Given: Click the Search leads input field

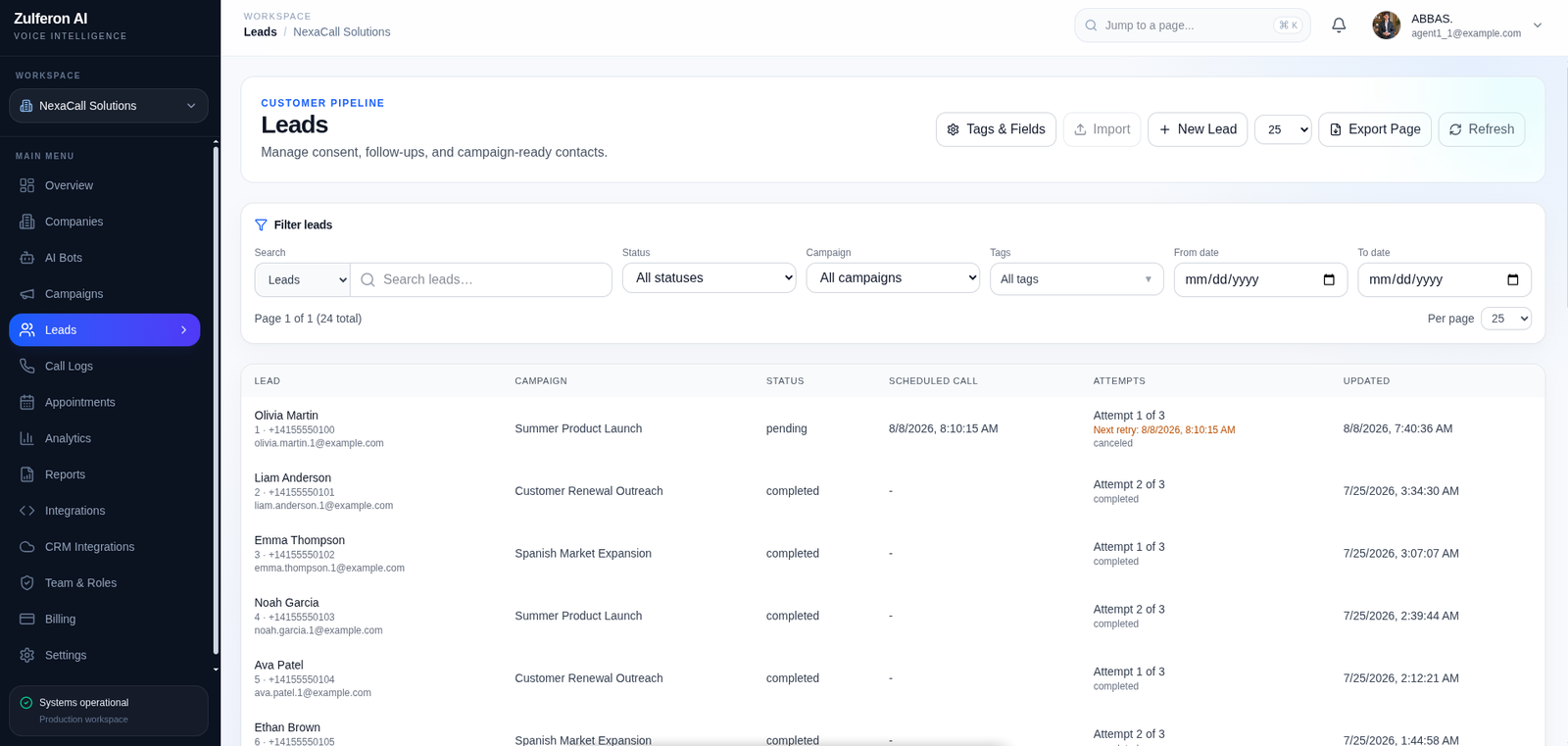Looking at the screenshot, I should [481, 279].
